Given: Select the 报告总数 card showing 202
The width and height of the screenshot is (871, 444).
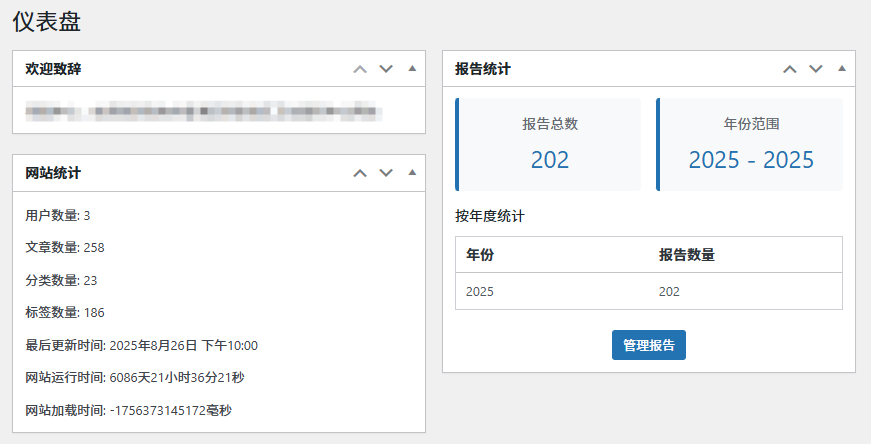Looking at the screenshot, I should point(549,144).
